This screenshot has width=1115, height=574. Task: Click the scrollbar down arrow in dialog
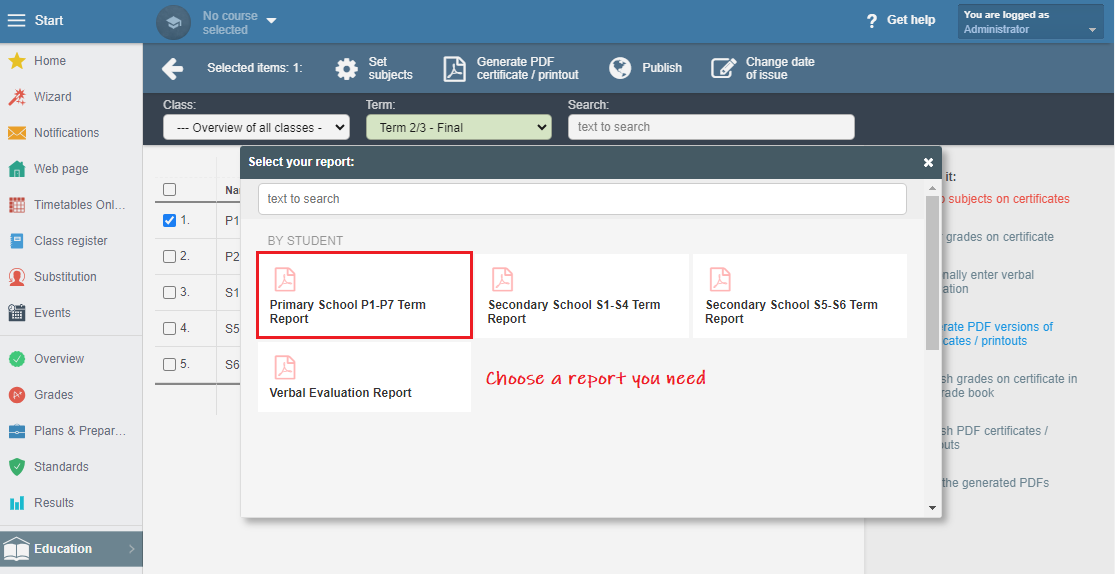point(932,508)
